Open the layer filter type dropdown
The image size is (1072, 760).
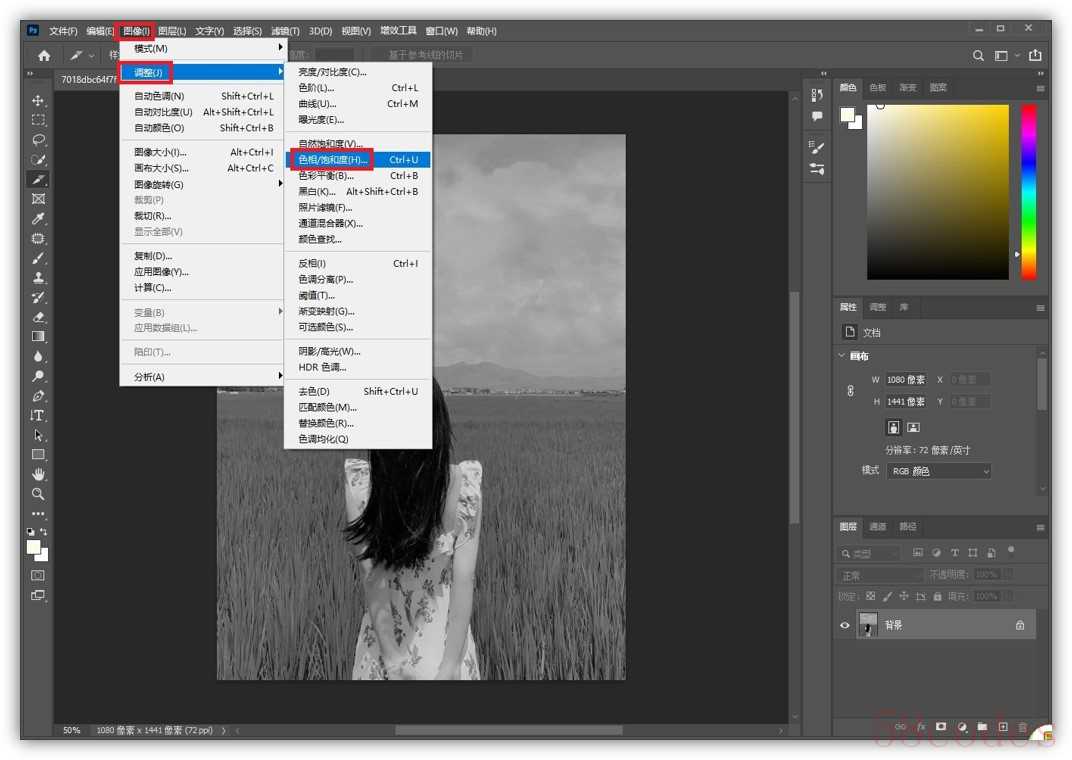870,553
